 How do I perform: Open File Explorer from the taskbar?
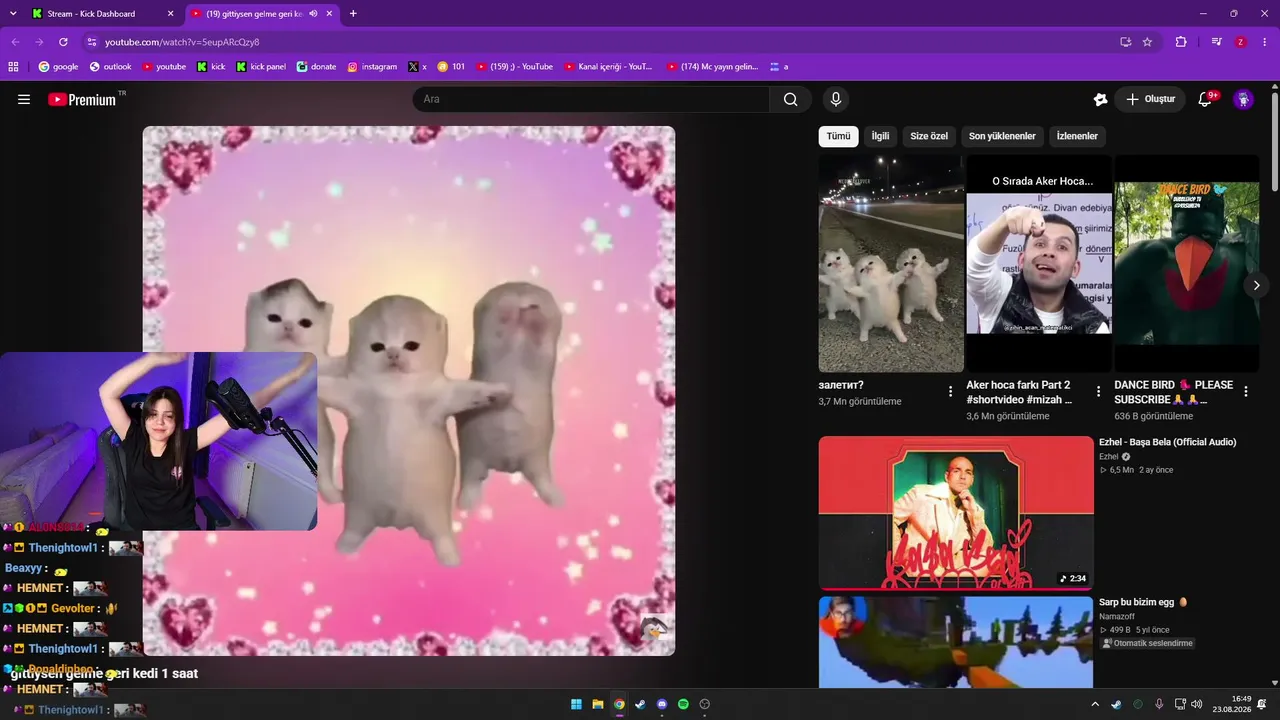598,704
